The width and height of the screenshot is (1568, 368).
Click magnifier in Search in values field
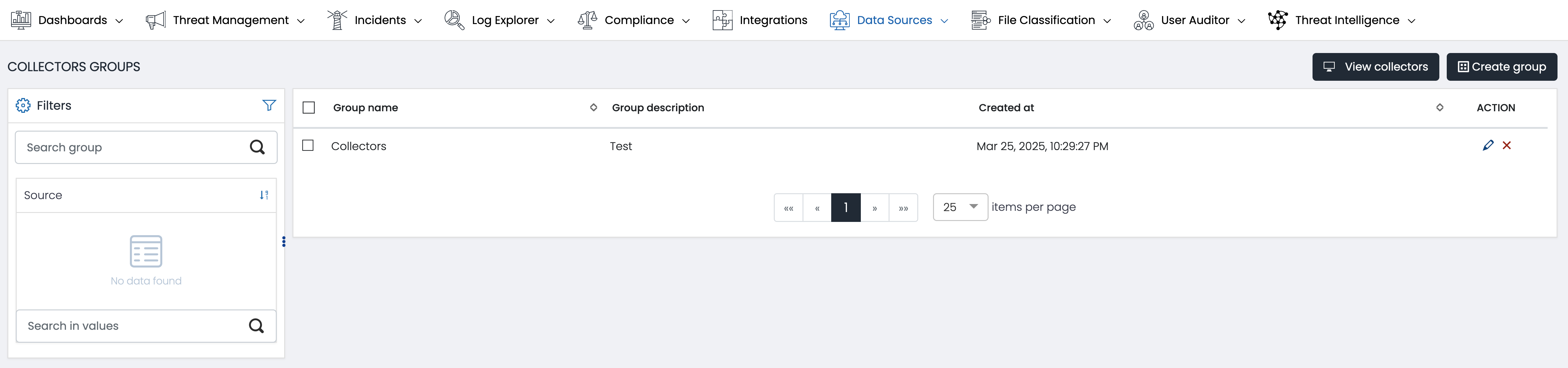tap(256, 326)
